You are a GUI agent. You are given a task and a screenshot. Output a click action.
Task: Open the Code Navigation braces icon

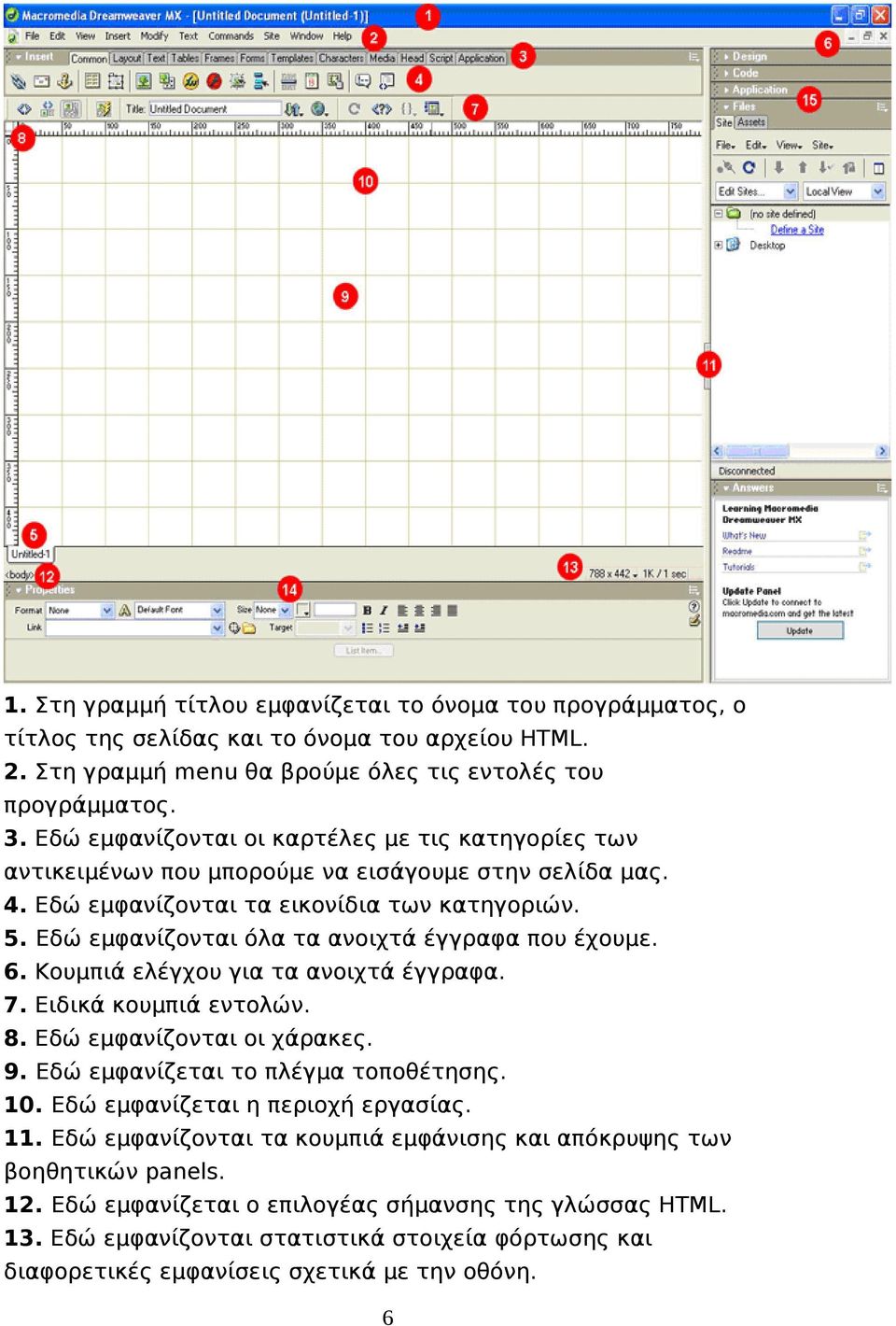408,109
